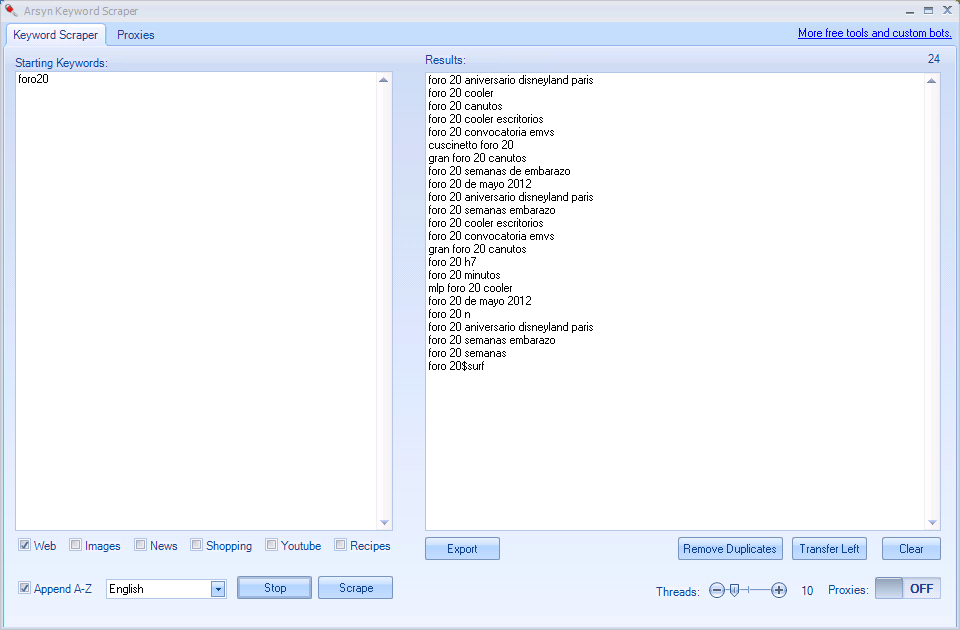Image resolution: width=960 pixels, height=630 pixels.
Task: Enable the Images search checkbox
Action: [75, 545]
